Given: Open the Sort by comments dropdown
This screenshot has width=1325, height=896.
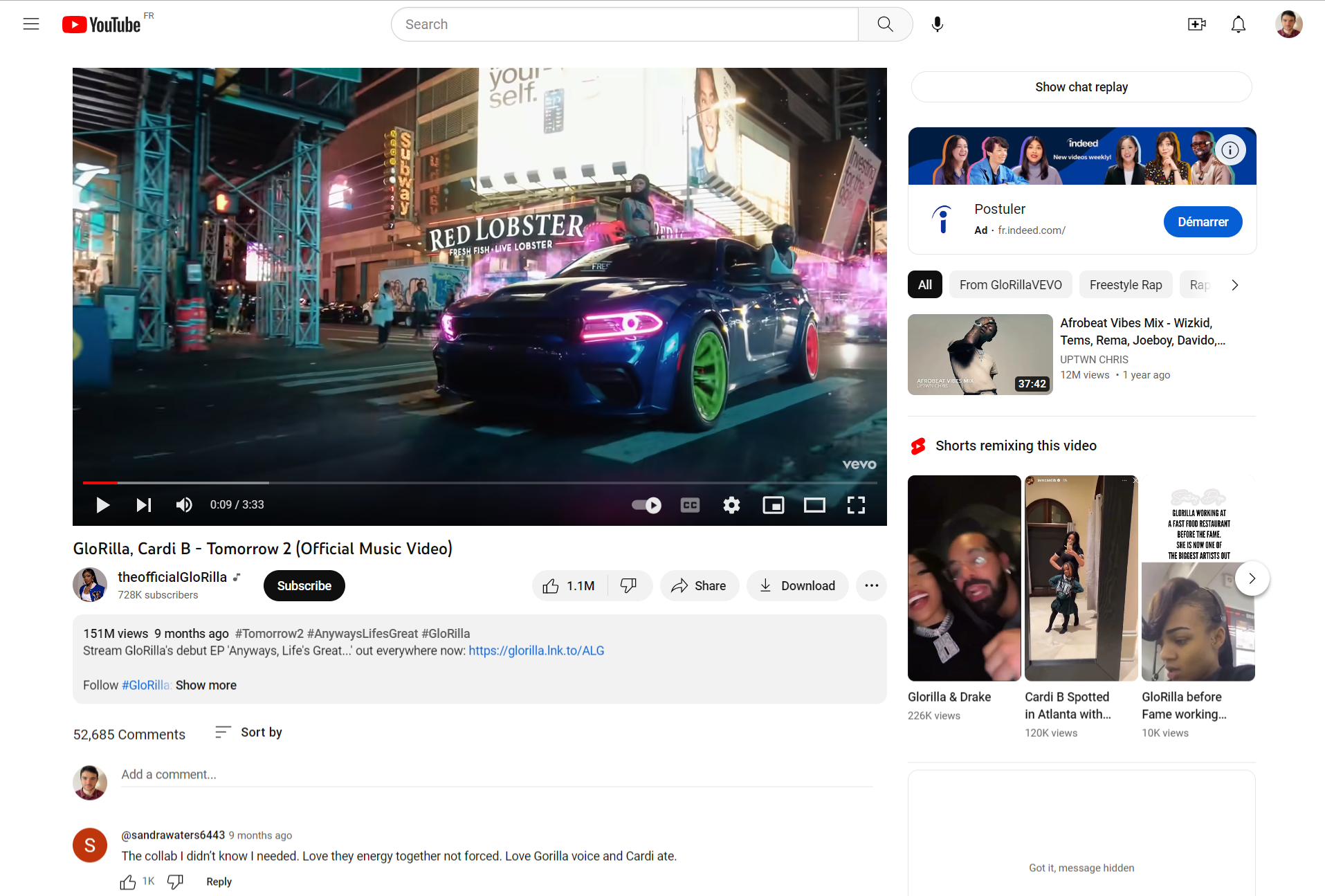Looking at the screenshot, I should 248,732.
